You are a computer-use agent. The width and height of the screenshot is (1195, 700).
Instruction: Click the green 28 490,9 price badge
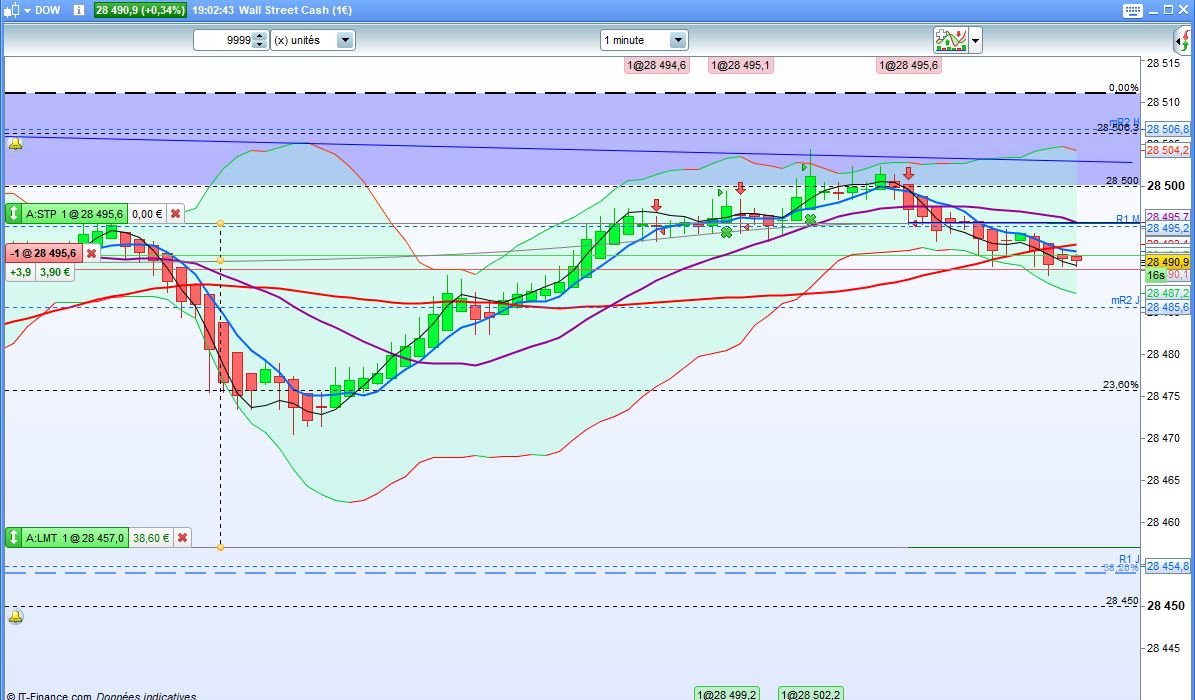point(139,10)
